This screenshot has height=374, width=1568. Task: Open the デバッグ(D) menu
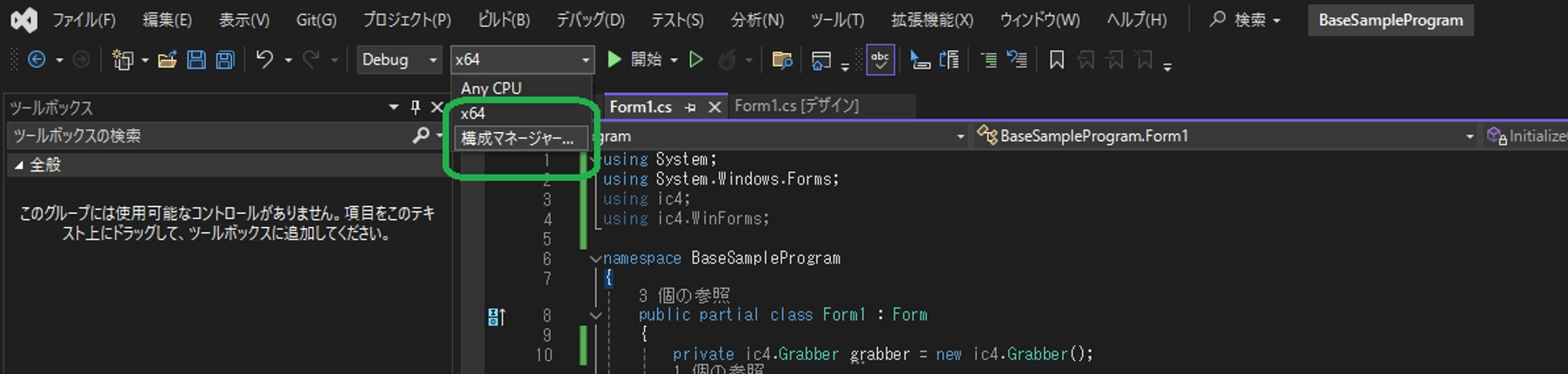590,19
